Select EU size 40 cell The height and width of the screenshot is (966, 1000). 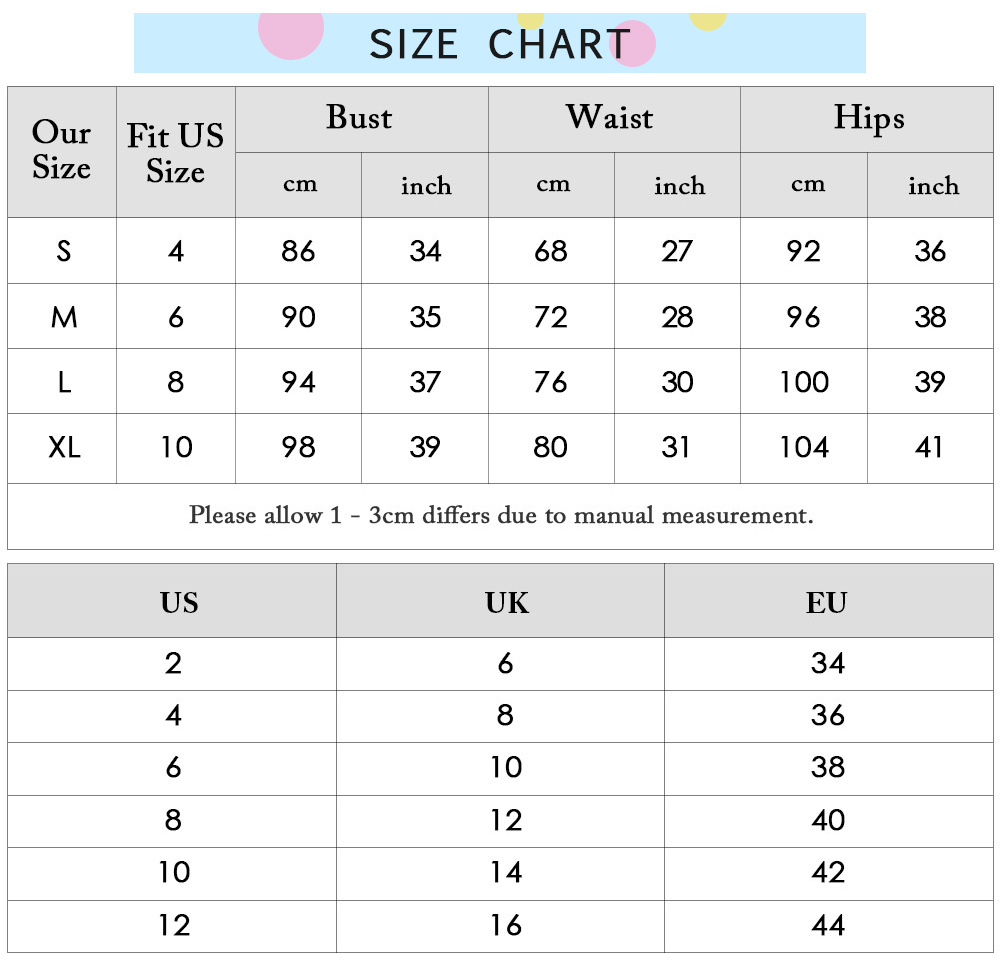click(828, 820)
